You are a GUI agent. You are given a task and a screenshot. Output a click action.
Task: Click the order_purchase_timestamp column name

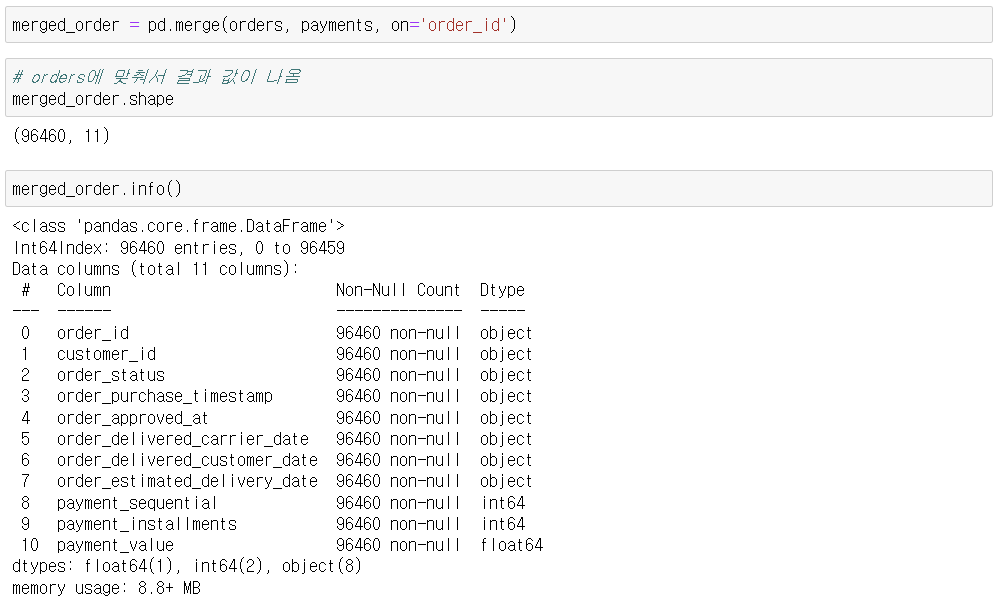tap(165, 396)
